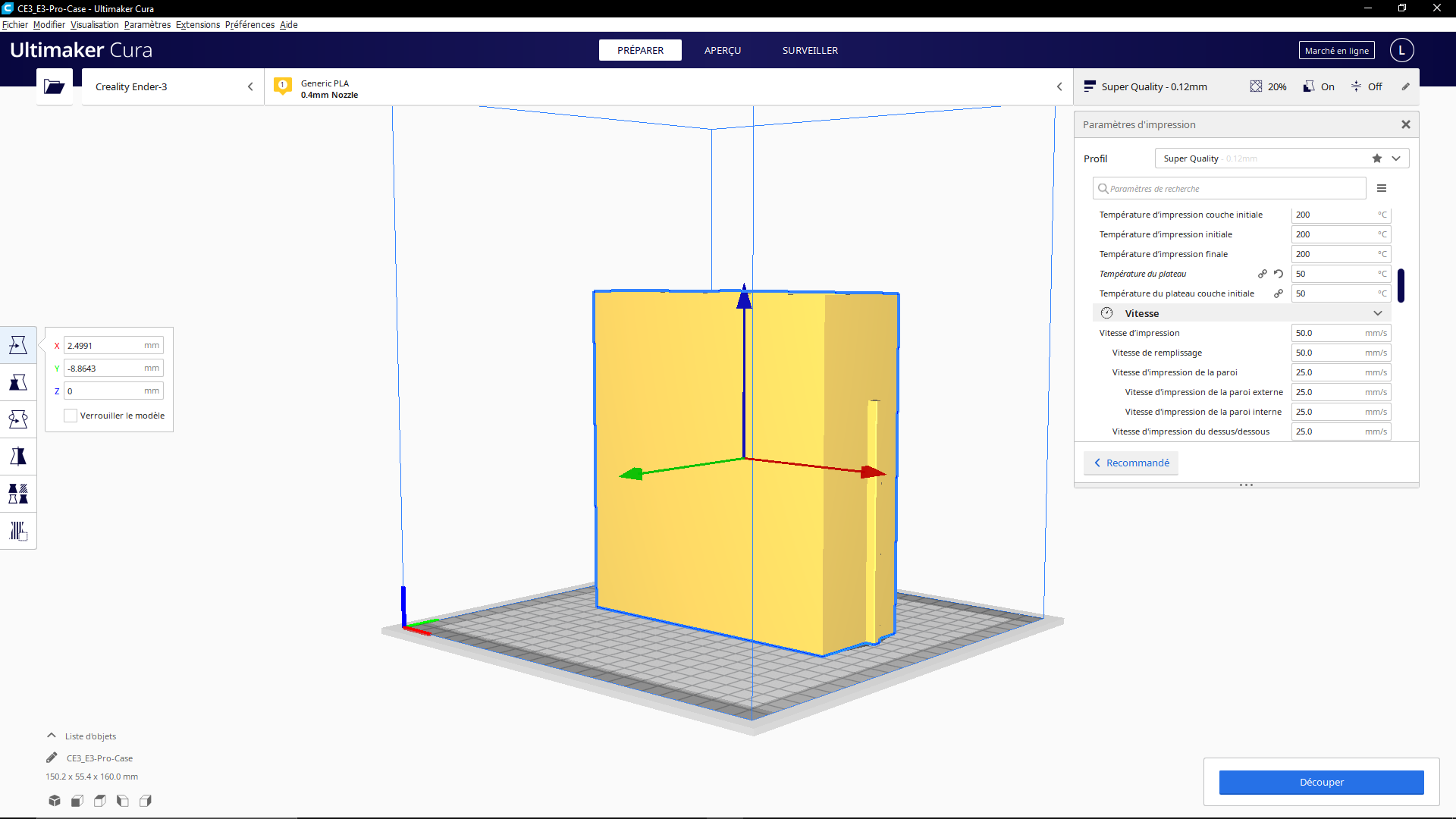Edit Vitesse d'impression de la paroi value
The image size is (1456, 819).
tap(1341, 372)
